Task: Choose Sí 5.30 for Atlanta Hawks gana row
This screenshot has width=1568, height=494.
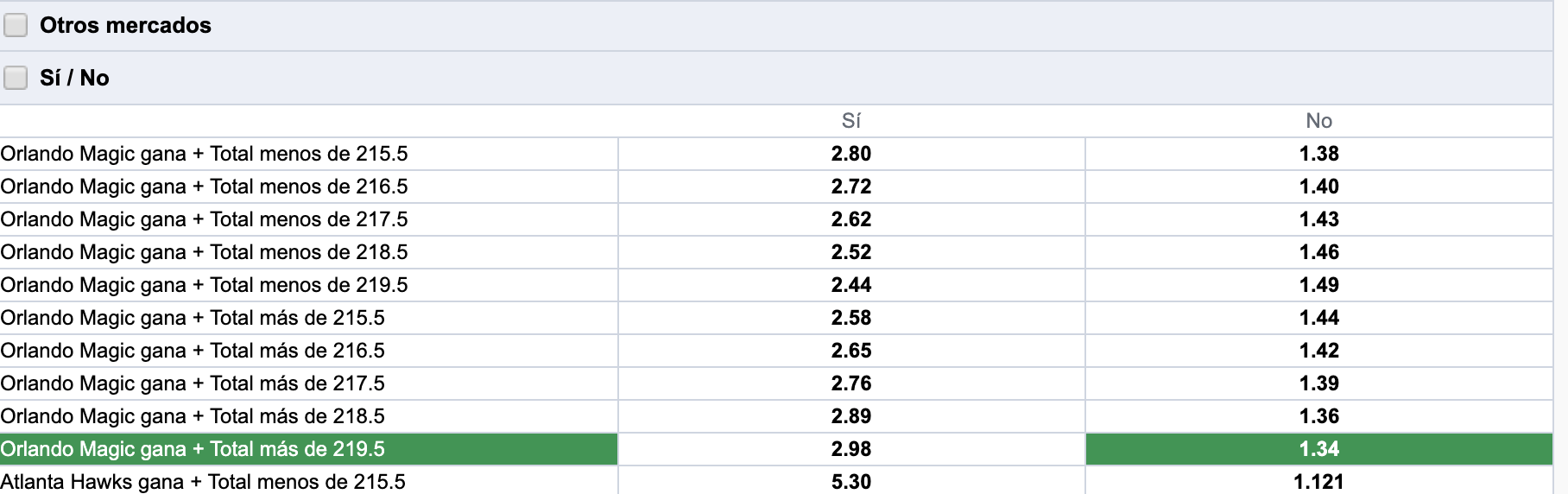Action: click(x=851, y=481)
